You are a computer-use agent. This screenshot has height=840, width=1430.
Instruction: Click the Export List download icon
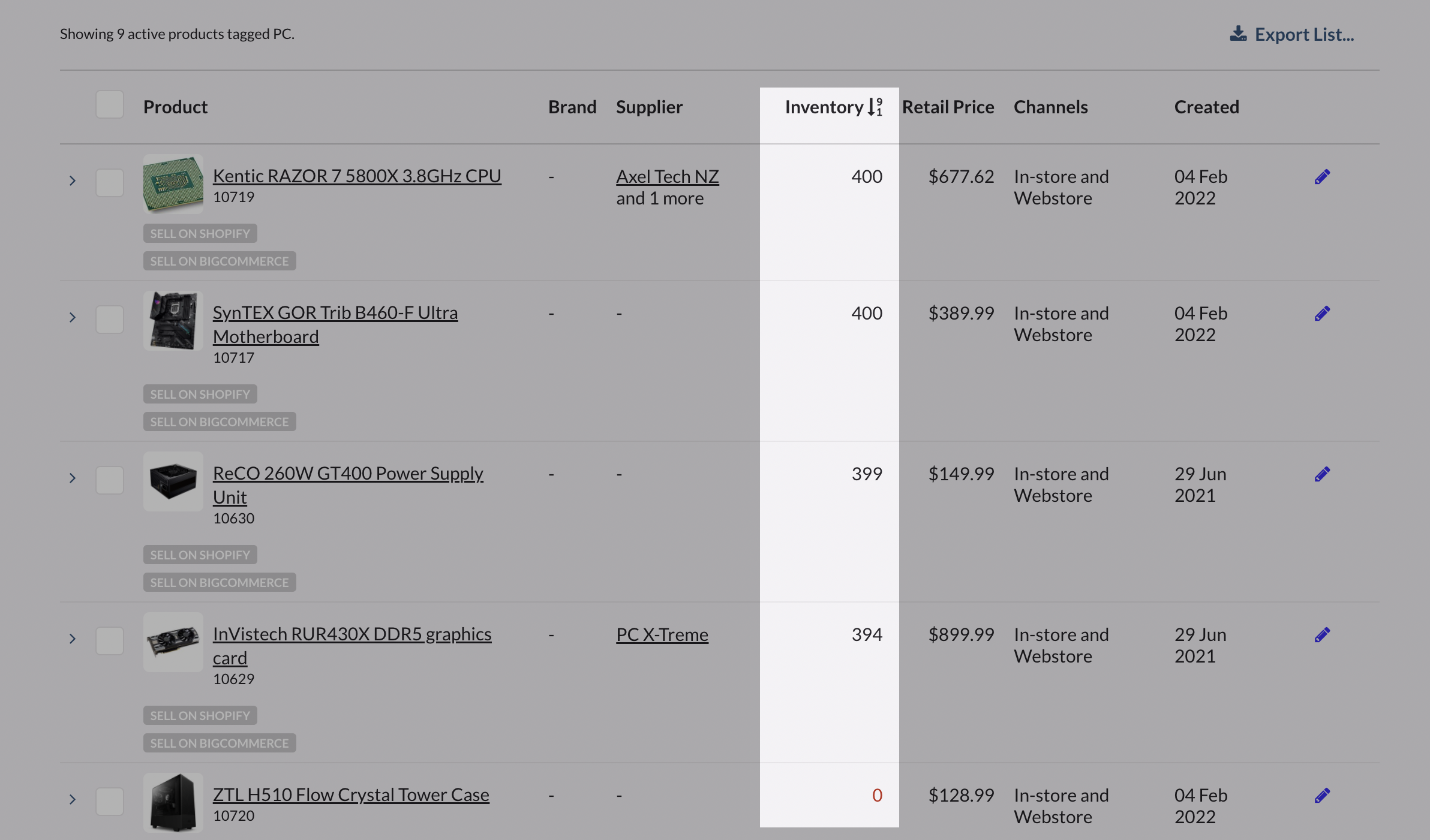pos(1238,34)
